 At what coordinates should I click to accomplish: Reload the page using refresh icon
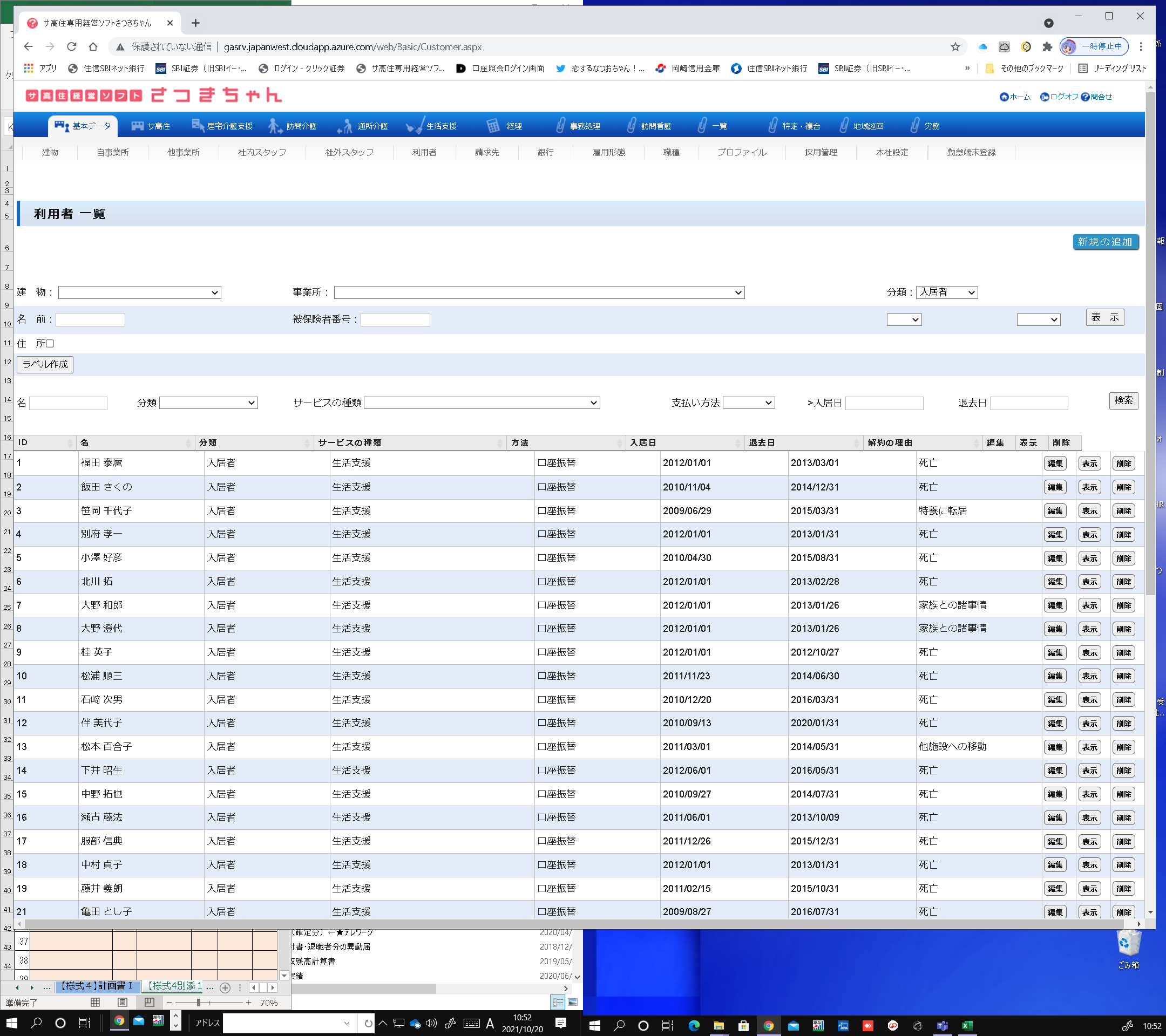point(71,47)
